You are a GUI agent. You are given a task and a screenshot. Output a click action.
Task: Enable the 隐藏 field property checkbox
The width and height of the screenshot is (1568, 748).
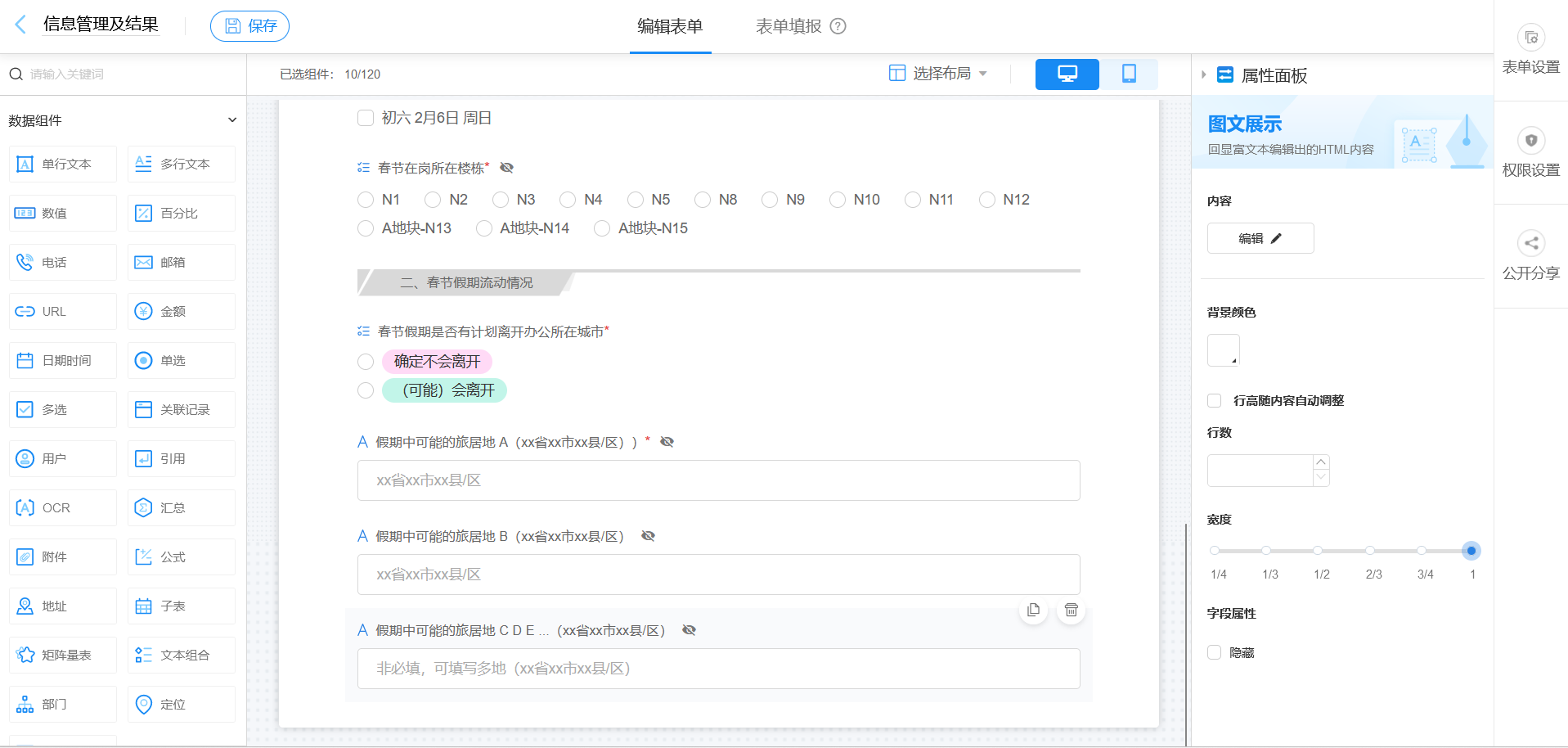click(1214, 652)
